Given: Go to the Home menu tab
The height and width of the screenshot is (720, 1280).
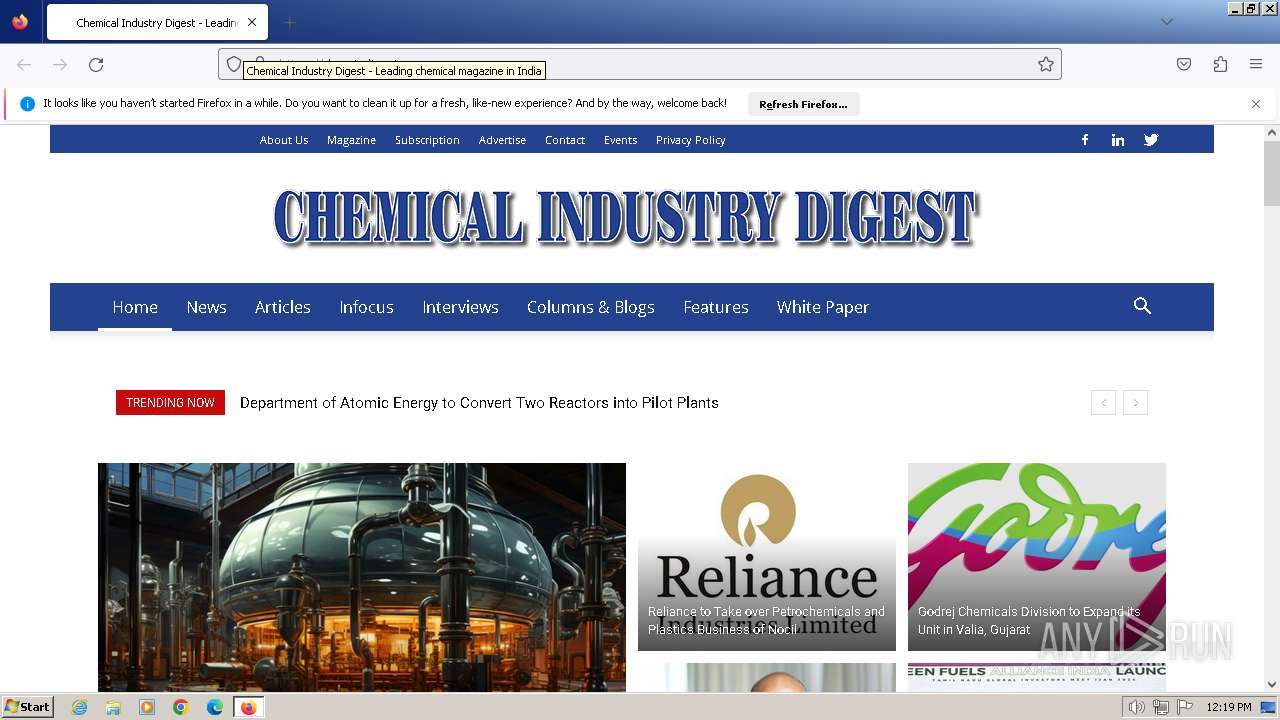Looking at the screenshot, I should pyautogui.click(x=135, y=307).
